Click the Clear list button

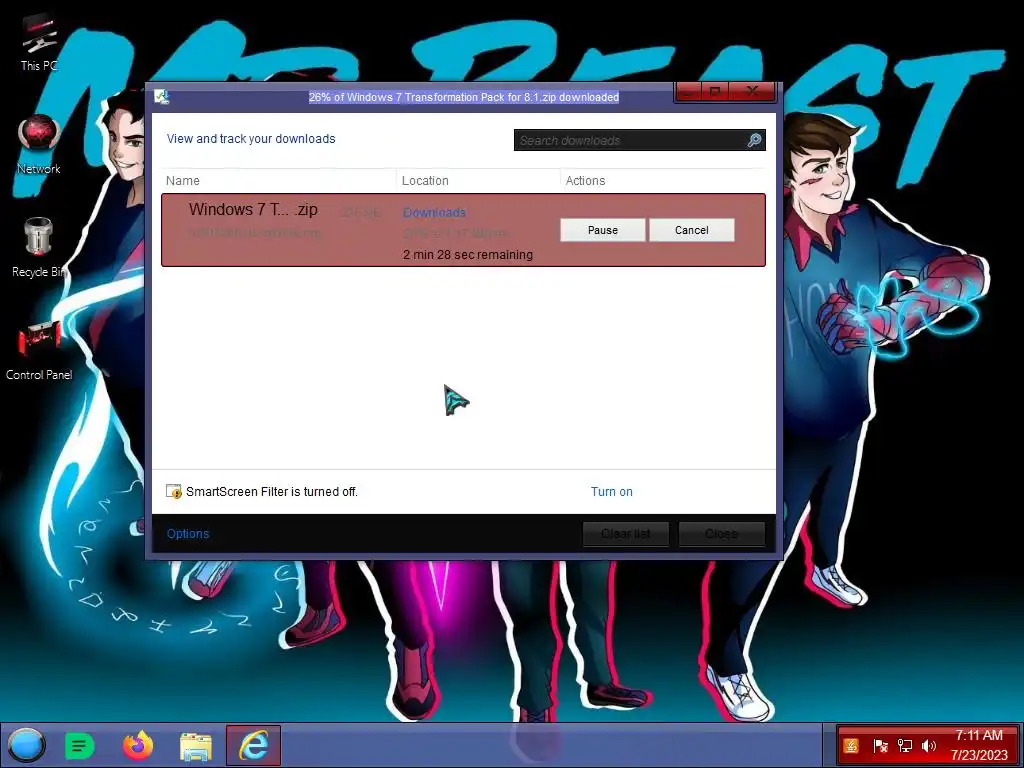[626, 534]
